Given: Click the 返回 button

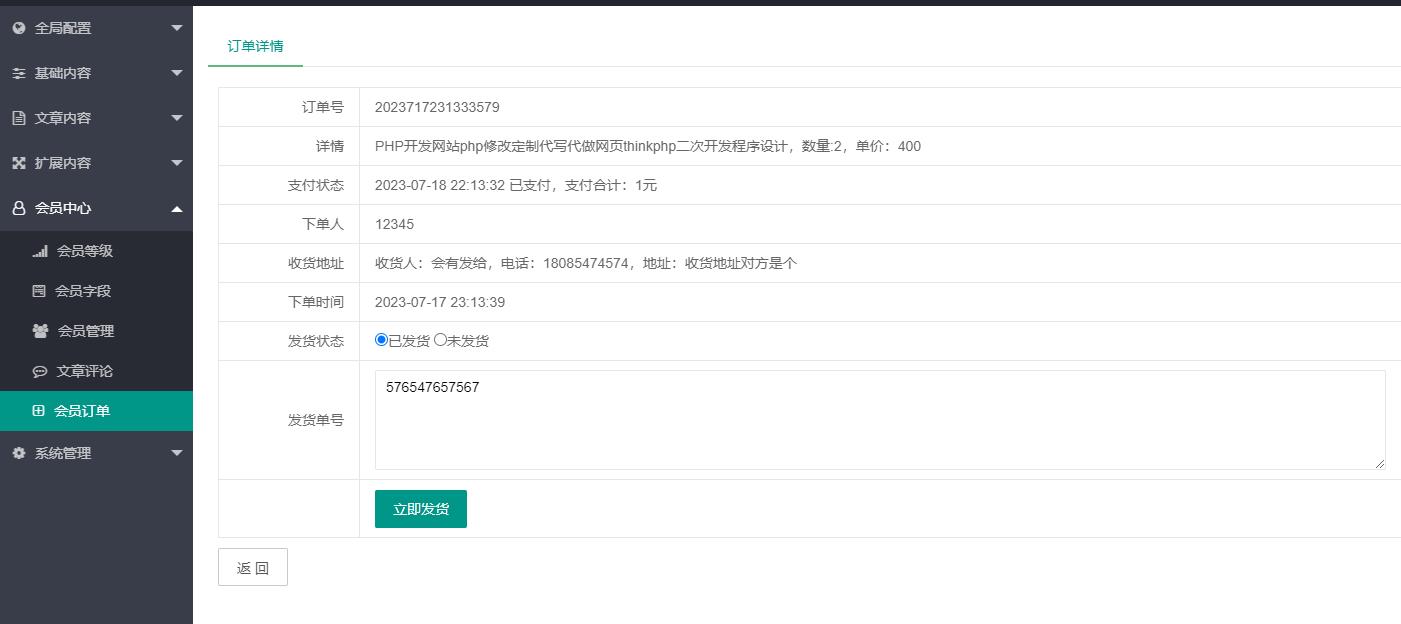Looking at the screenshot, I should click(253, 567).
